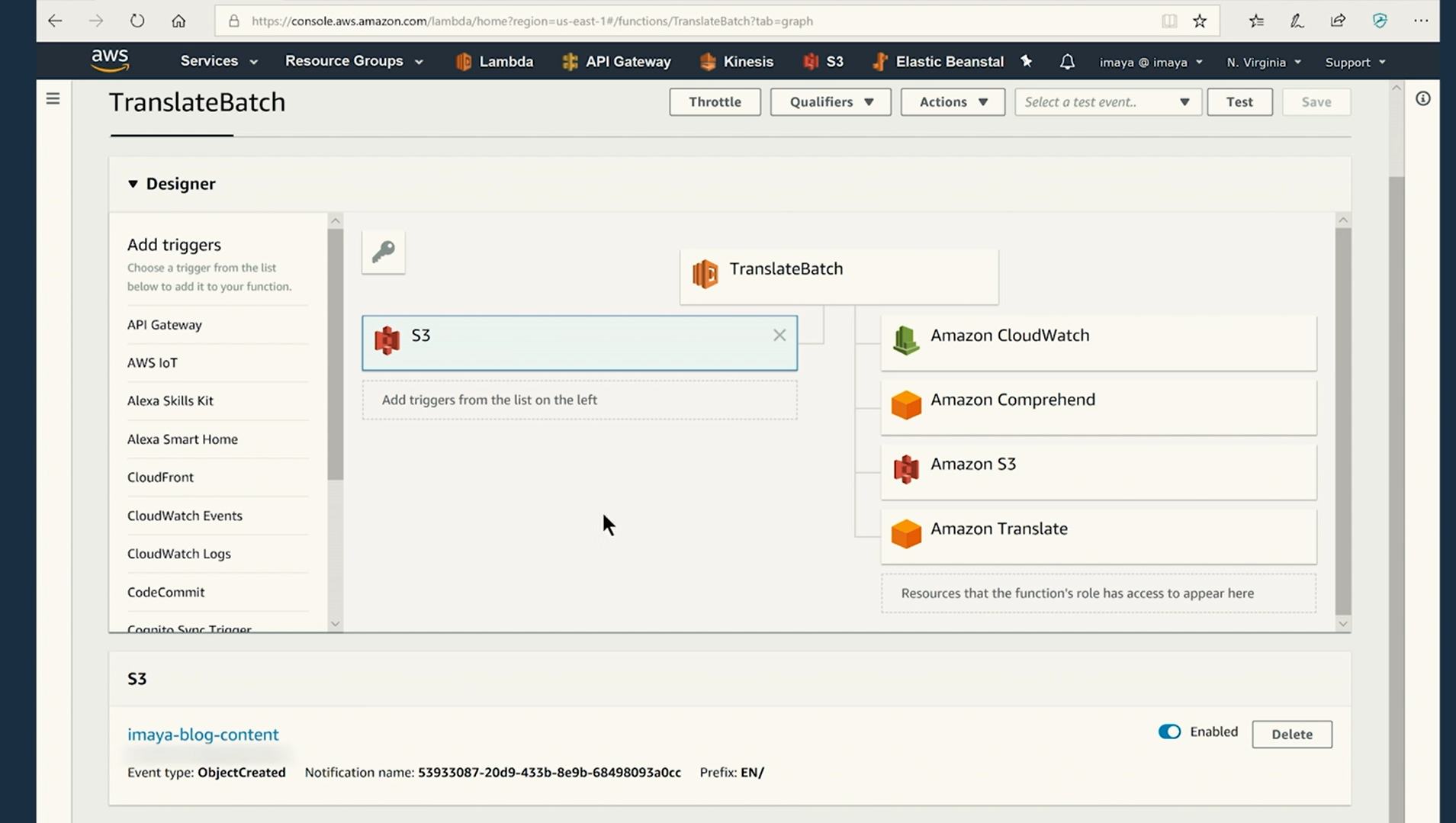This screenshot has height=823, width=1456.
Task: Add a CloudWatch Logs trigger
Action: 179,554
